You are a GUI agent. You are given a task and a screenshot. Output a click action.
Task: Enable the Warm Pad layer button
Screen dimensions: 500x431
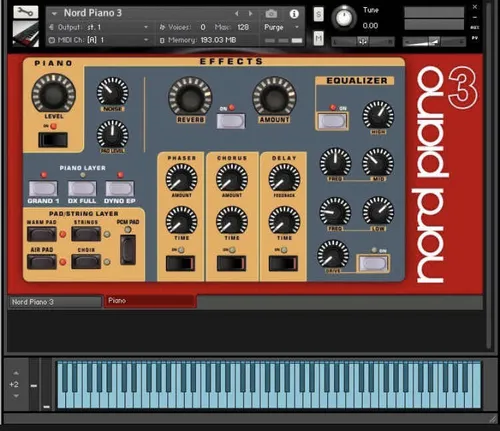click(x=42, y=234)
